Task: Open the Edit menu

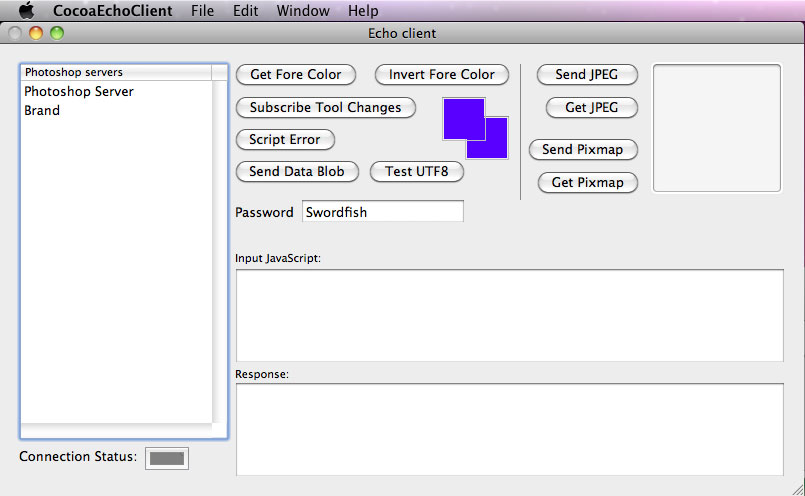Action: (x=245, y=11)
